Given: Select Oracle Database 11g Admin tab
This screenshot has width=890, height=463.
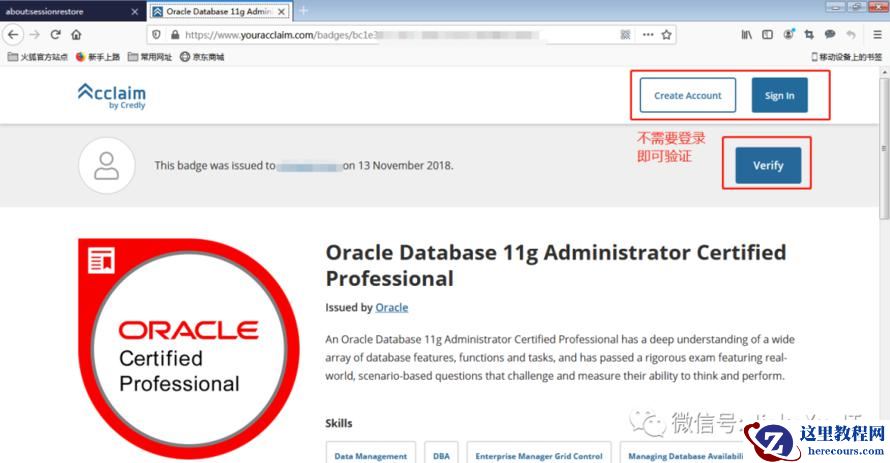Looking at the screenshot, I should pyautogui.click(x=220, y=11).
